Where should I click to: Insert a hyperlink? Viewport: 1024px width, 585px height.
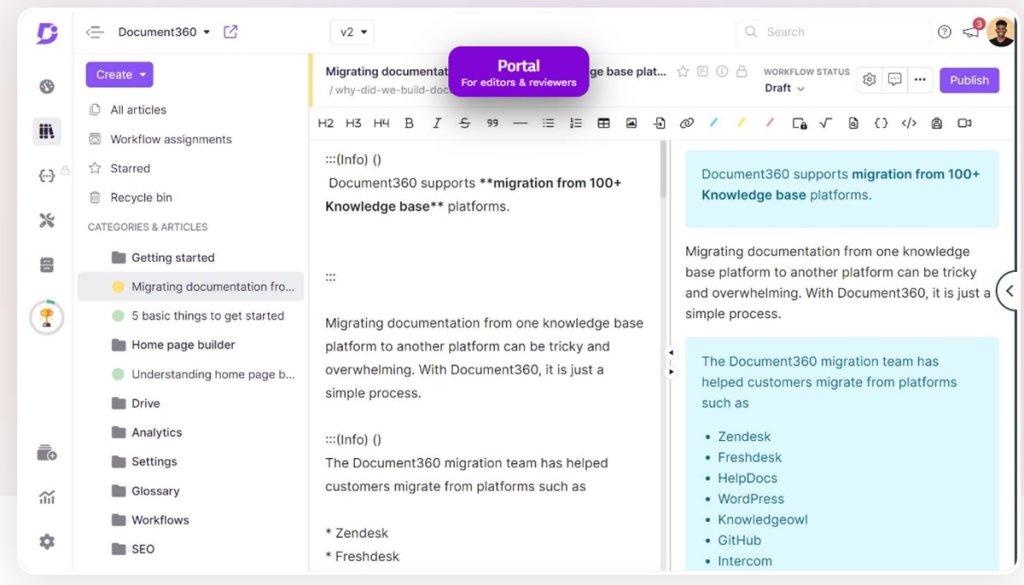(686, 123)
